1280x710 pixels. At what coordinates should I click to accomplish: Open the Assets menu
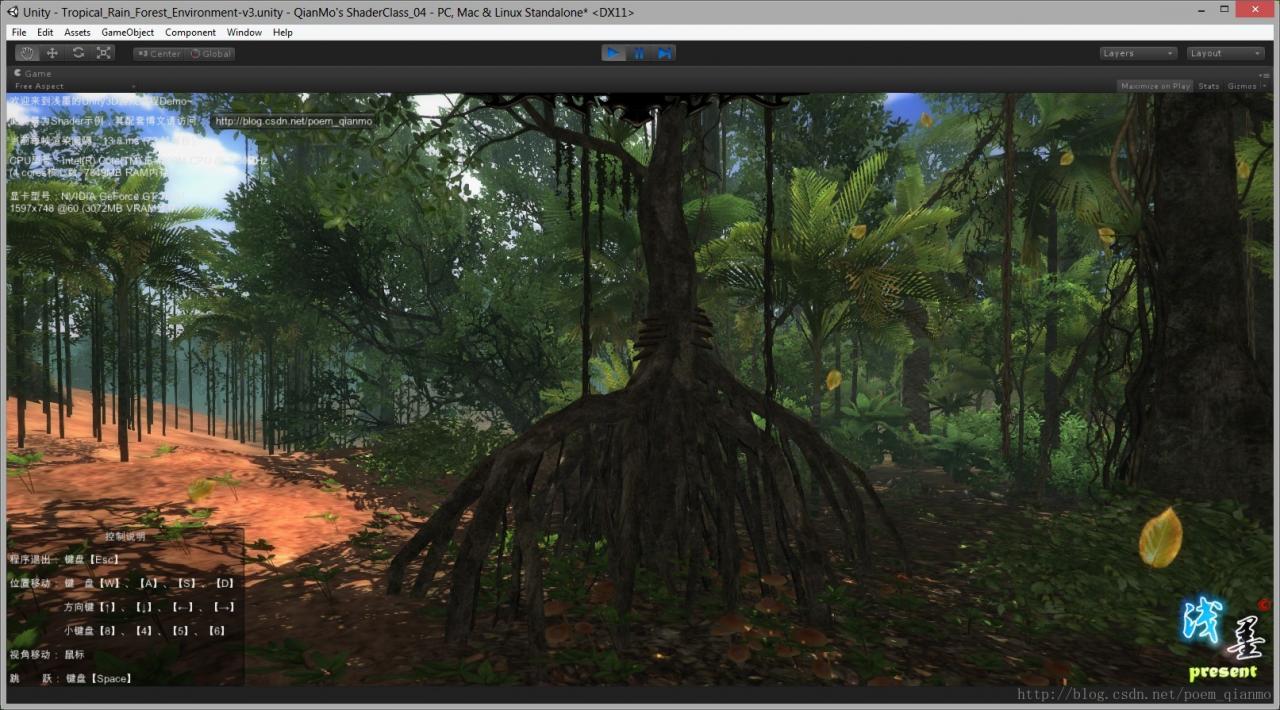tap(77, 32)
